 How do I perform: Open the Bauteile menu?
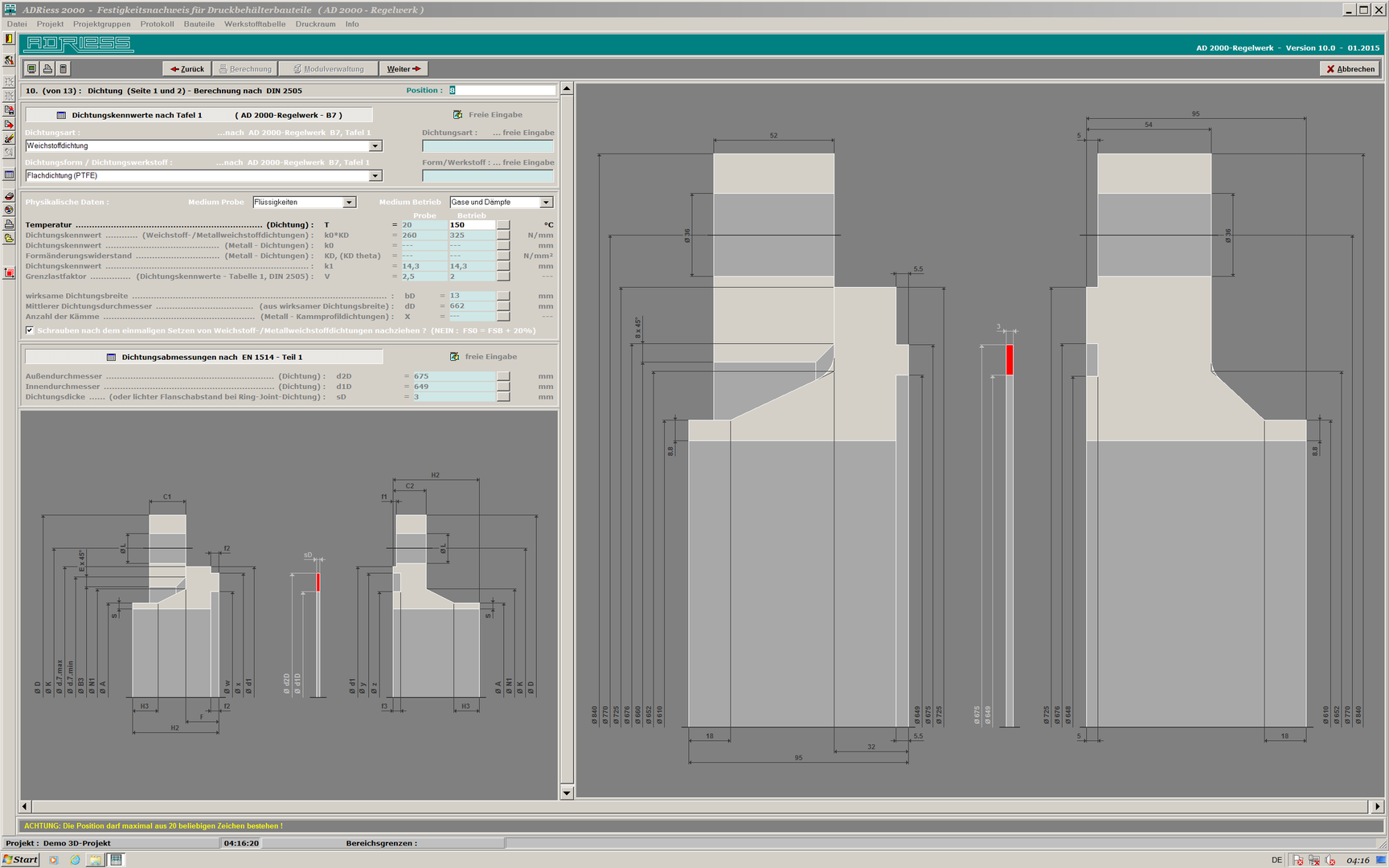point(199,24)
